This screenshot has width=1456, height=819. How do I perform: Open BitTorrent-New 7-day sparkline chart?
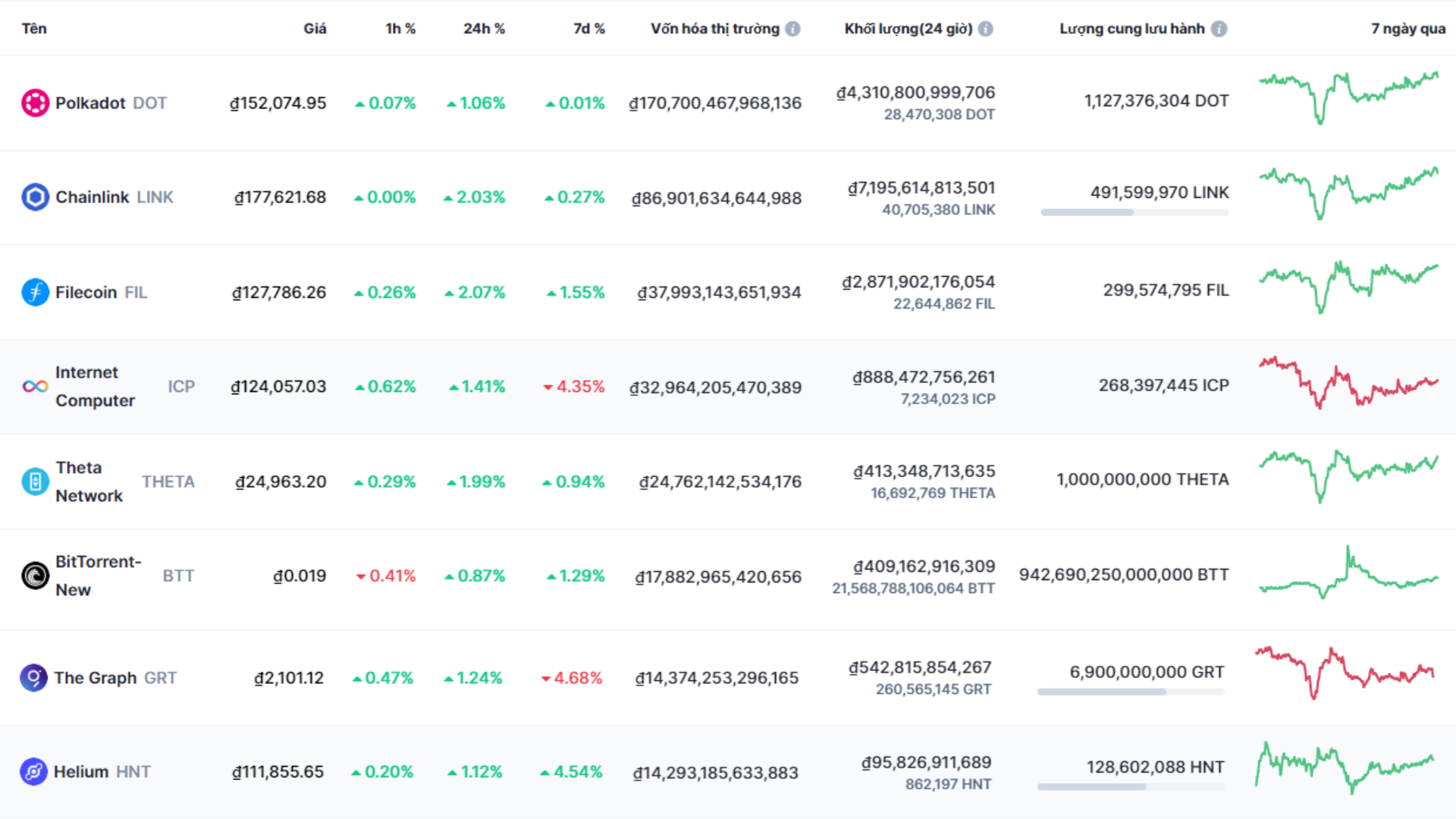point(1348,573)
